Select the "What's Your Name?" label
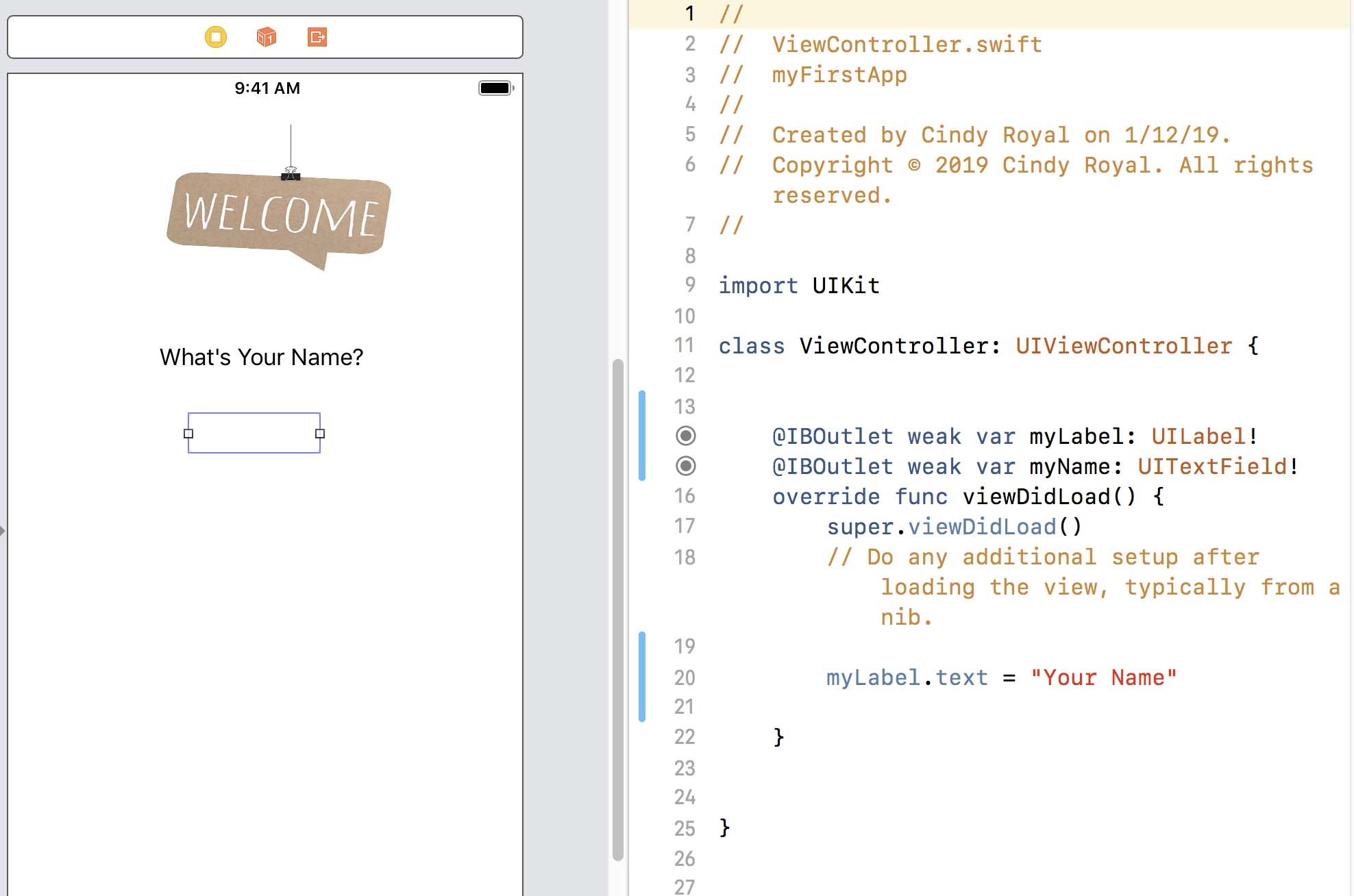1354x896 pixels. pos(261,357)
